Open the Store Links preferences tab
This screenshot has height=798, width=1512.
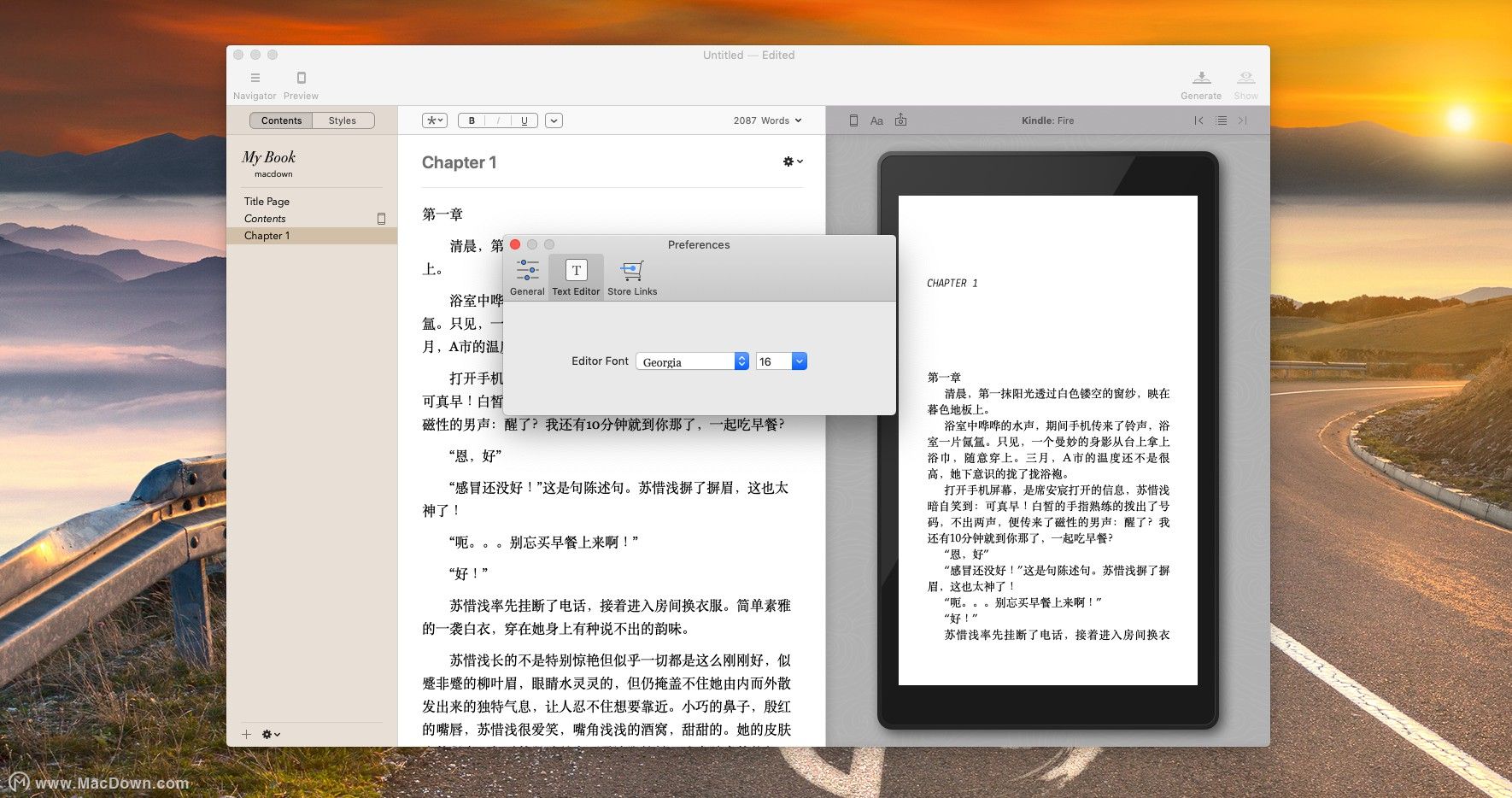[631, 275]
